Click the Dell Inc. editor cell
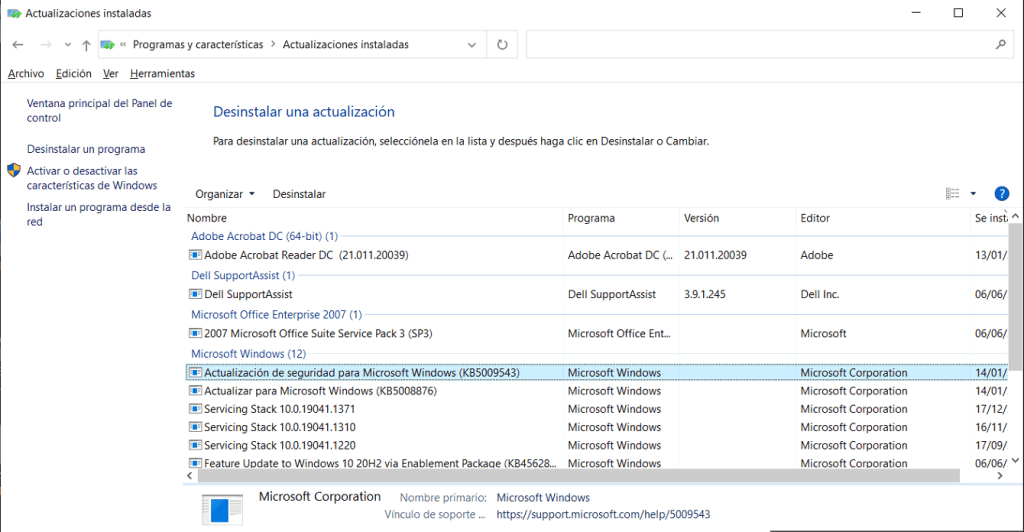Image resolution: width=1024 pixels, height=532 pixels. click(820, 294)
